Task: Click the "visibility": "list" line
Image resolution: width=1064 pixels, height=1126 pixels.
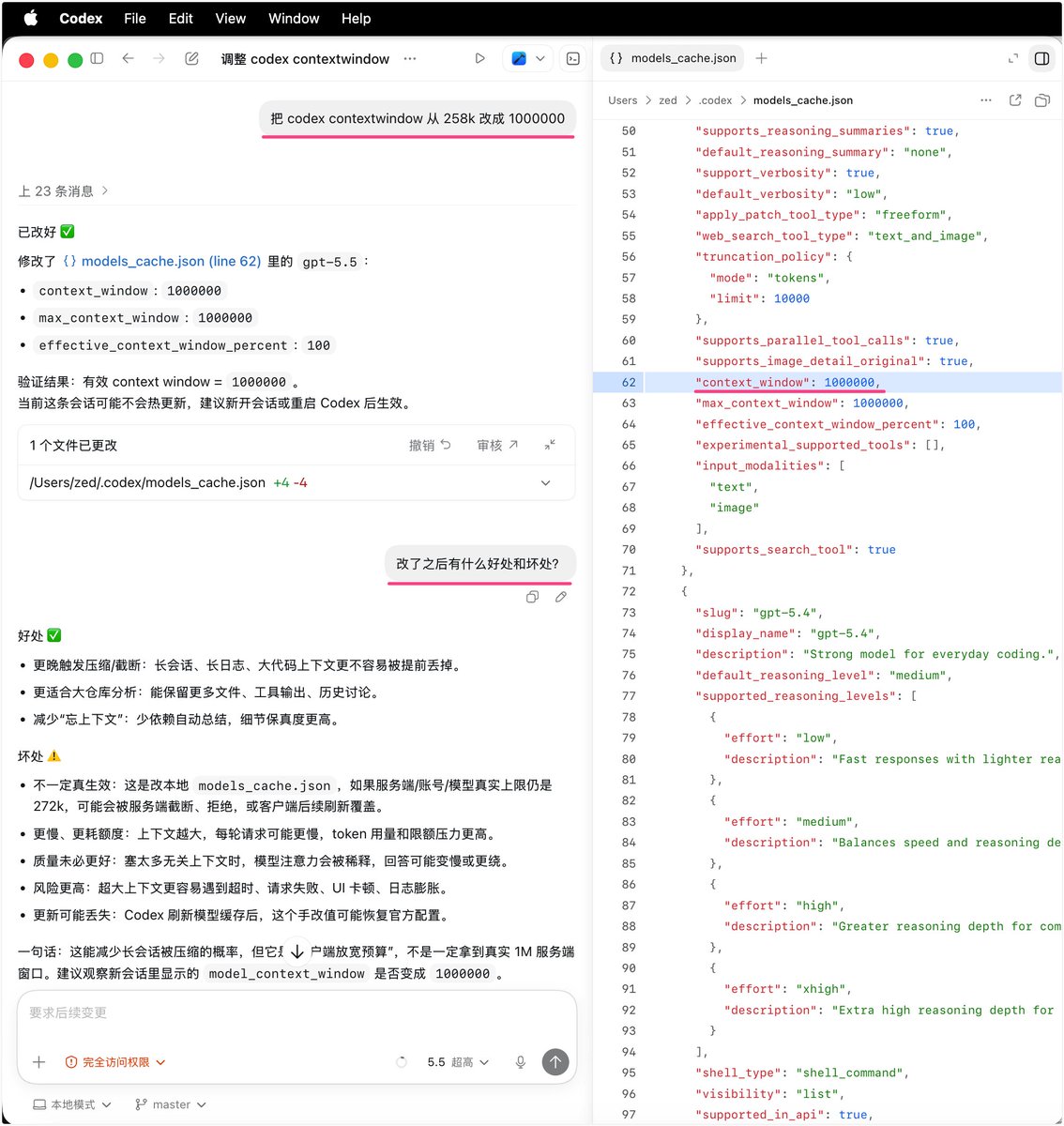Action: (x=769, y=1094)
